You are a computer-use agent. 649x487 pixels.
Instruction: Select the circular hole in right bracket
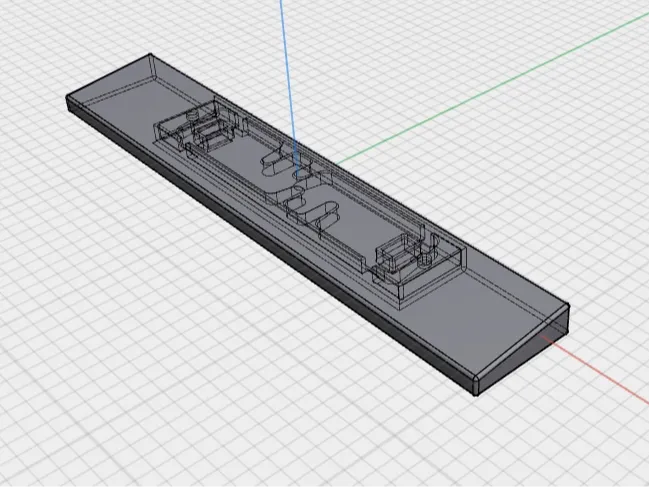pos(425,261)
